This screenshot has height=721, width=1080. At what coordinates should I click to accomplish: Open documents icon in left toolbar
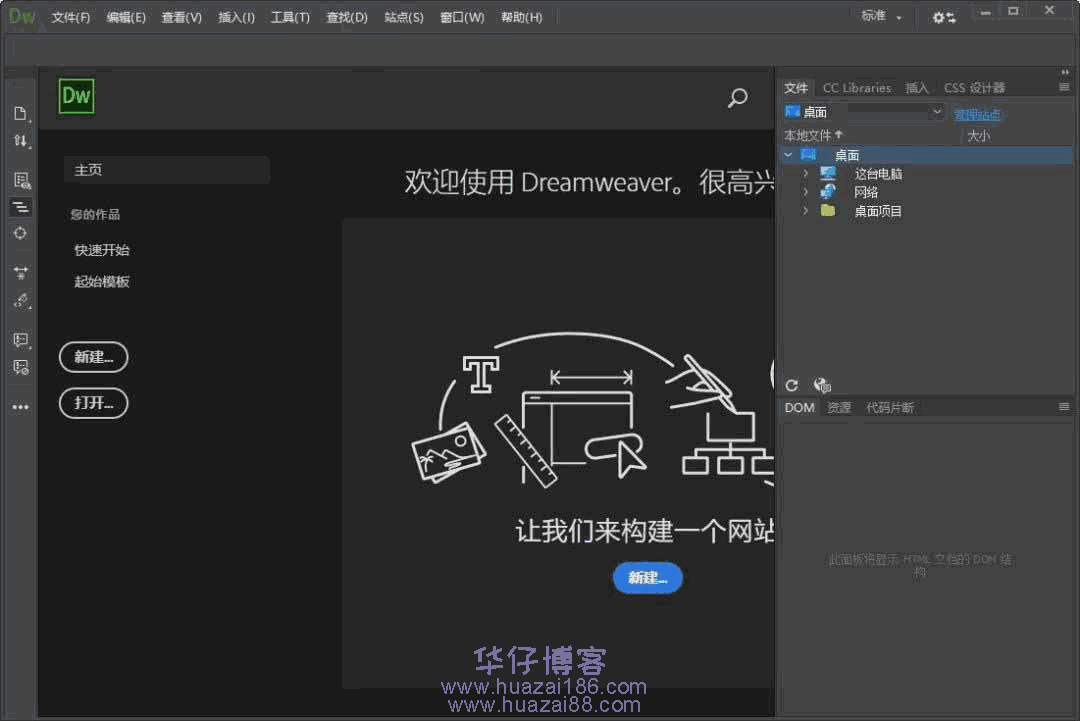pos(20,113)
